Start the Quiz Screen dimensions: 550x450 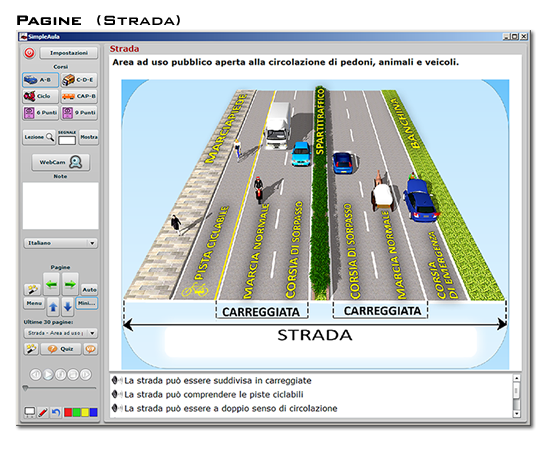(x=61, y=349)
